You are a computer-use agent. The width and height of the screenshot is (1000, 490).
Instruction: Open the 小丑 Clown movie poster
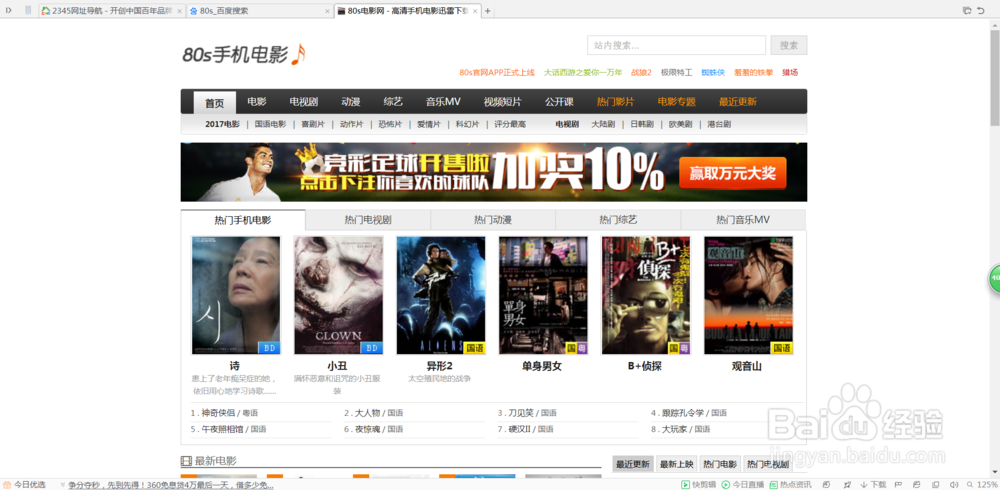339,295
